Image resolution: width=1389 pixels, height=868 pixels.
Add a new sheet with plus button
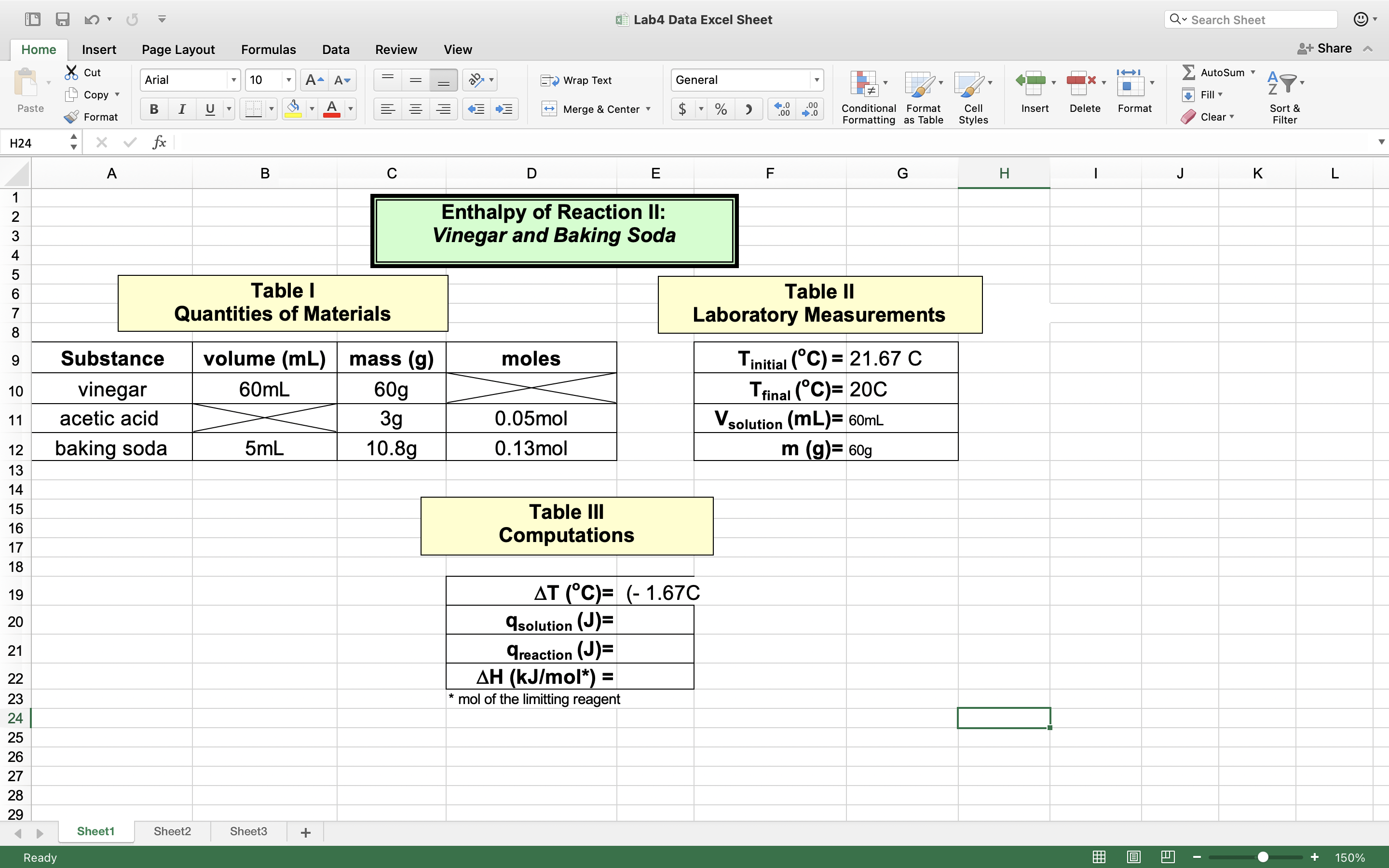(x=305, y=832)
